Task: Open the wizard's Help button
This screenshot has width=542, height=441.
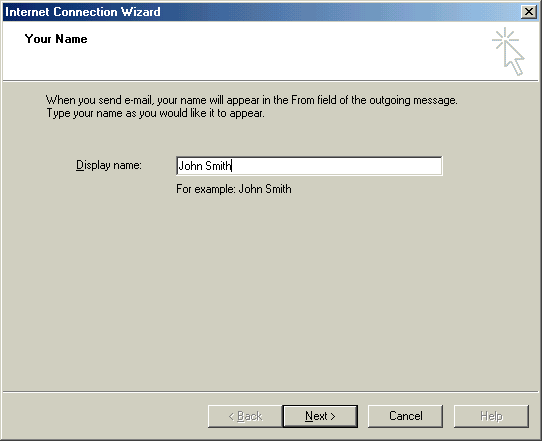Action: click(491, 416)
